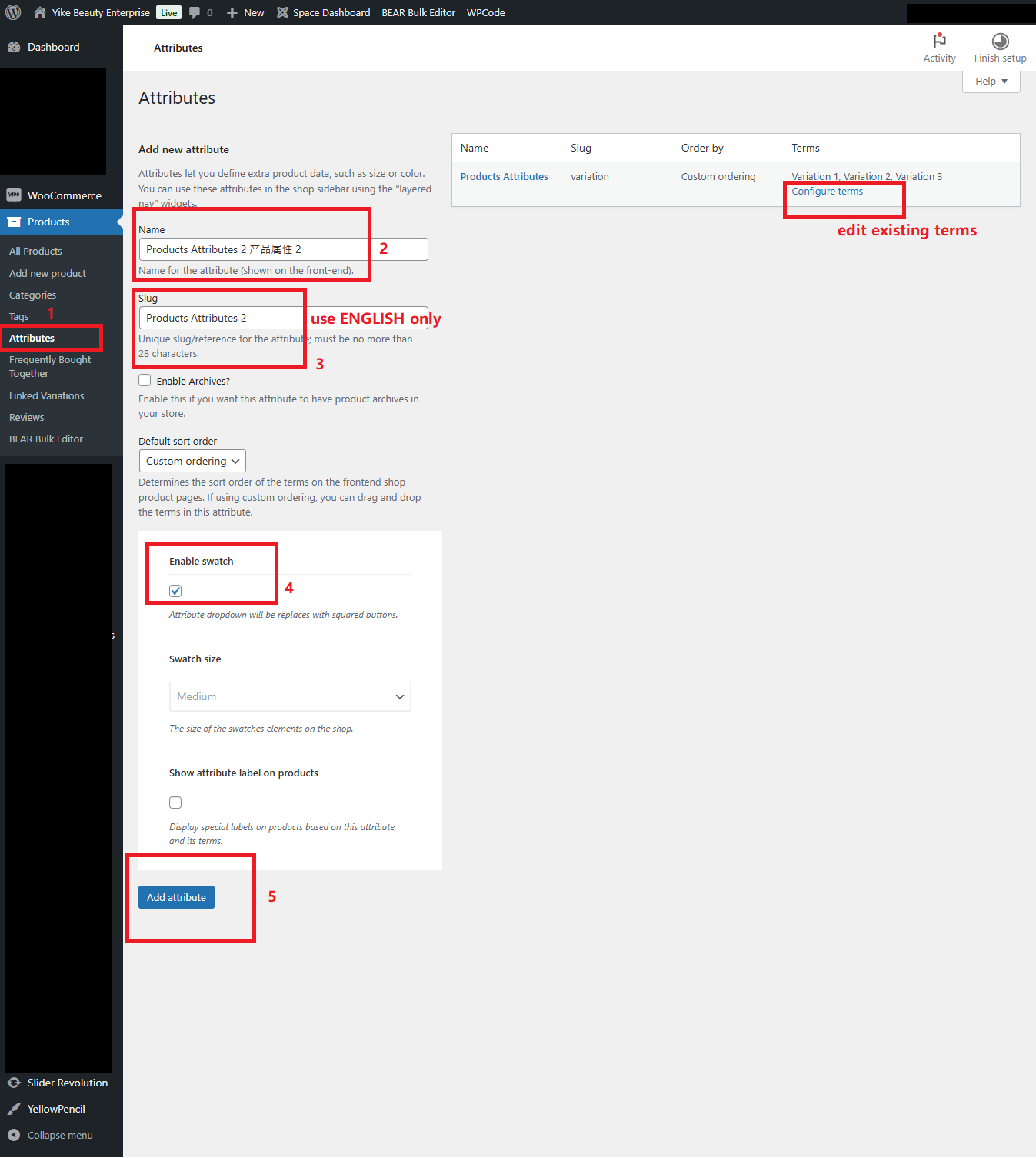This screenshot has width=1036, height=1158.
Task: Click the plus icon next to New
Action: (x=232, y=12)
